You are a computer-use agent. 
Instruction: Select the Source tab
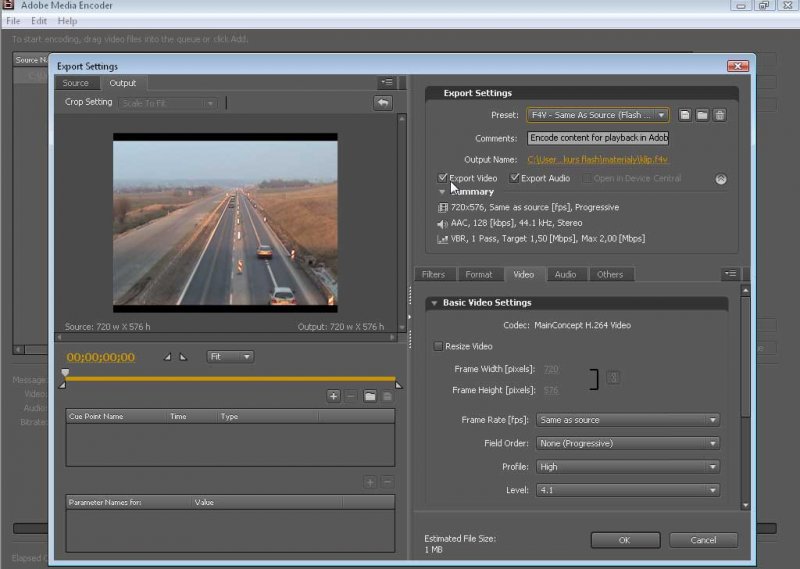[x=76, y=83]
